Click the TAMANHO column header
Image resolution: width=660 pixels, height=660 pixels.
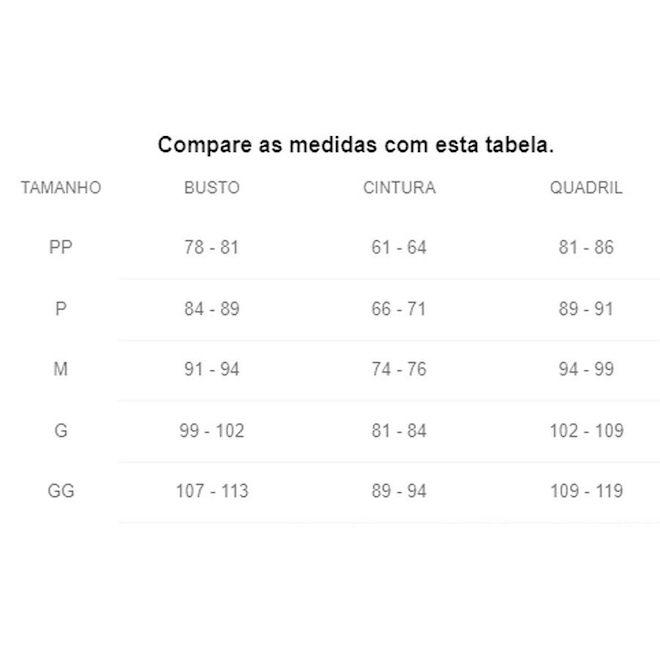tap(61, 188)
